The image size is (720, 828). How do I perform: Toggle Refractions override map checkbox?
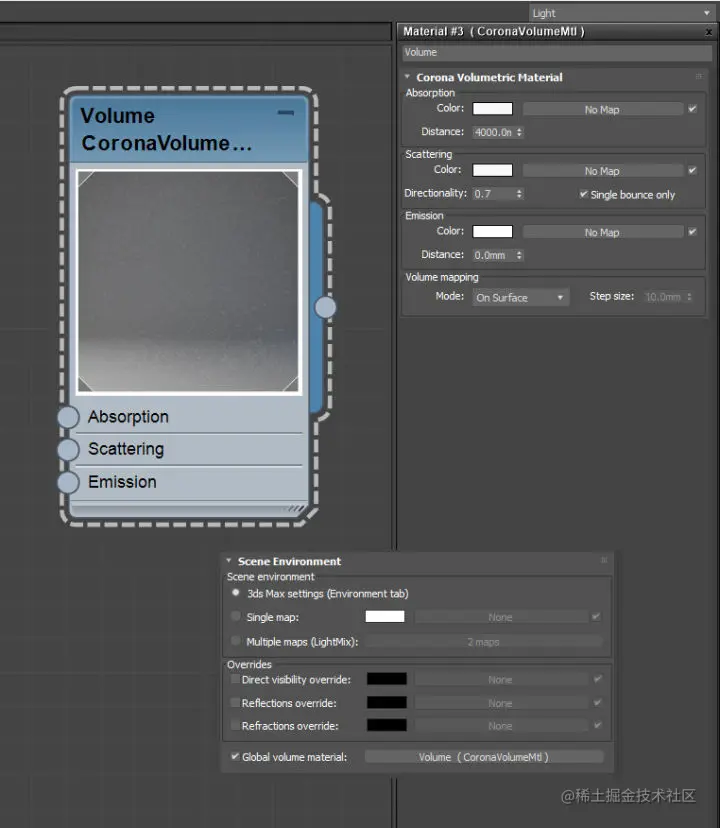point(597,725)
